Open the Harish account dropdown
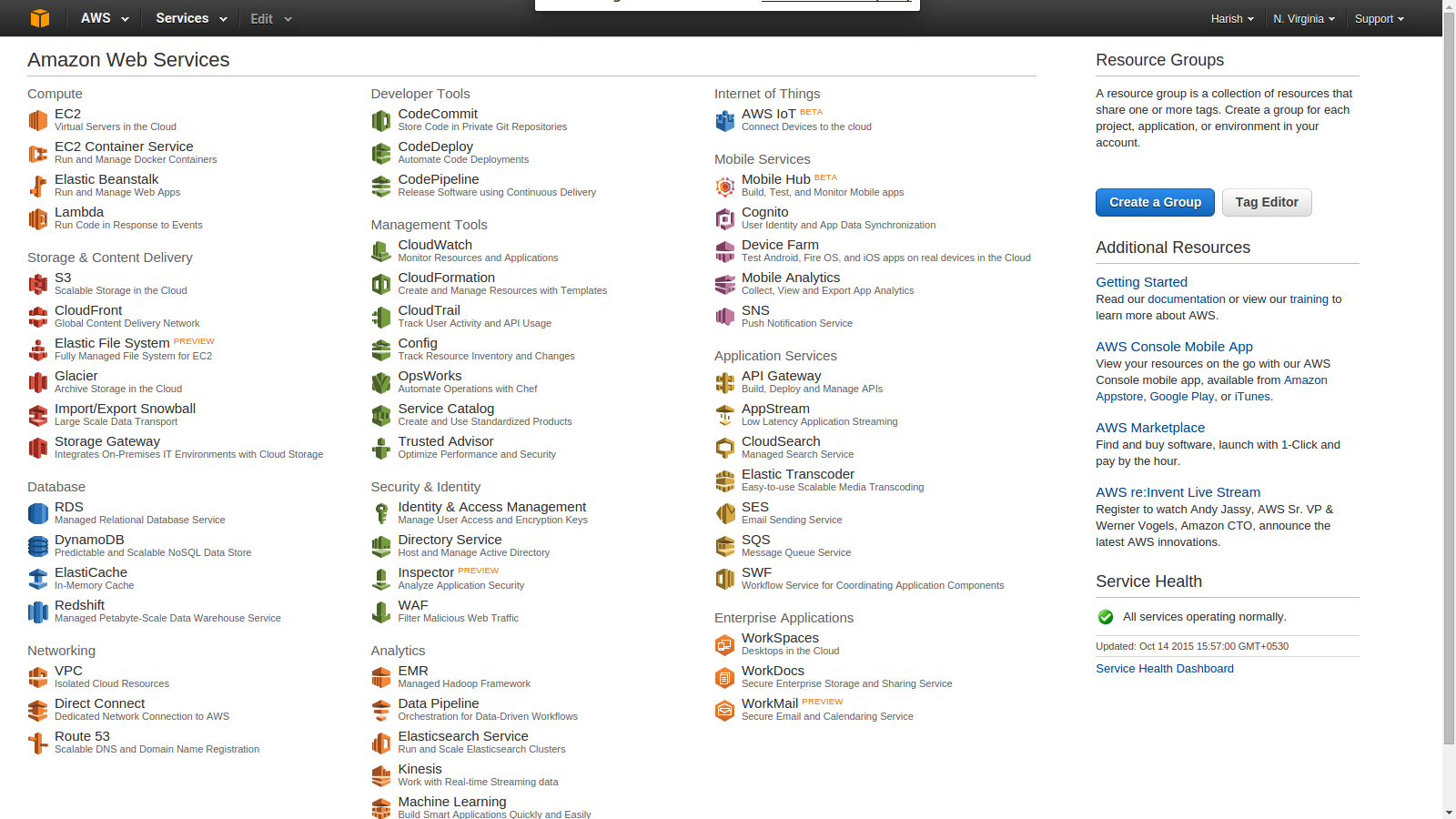The width and height of the screenshot is (1456, 819). coord(1232,18)
